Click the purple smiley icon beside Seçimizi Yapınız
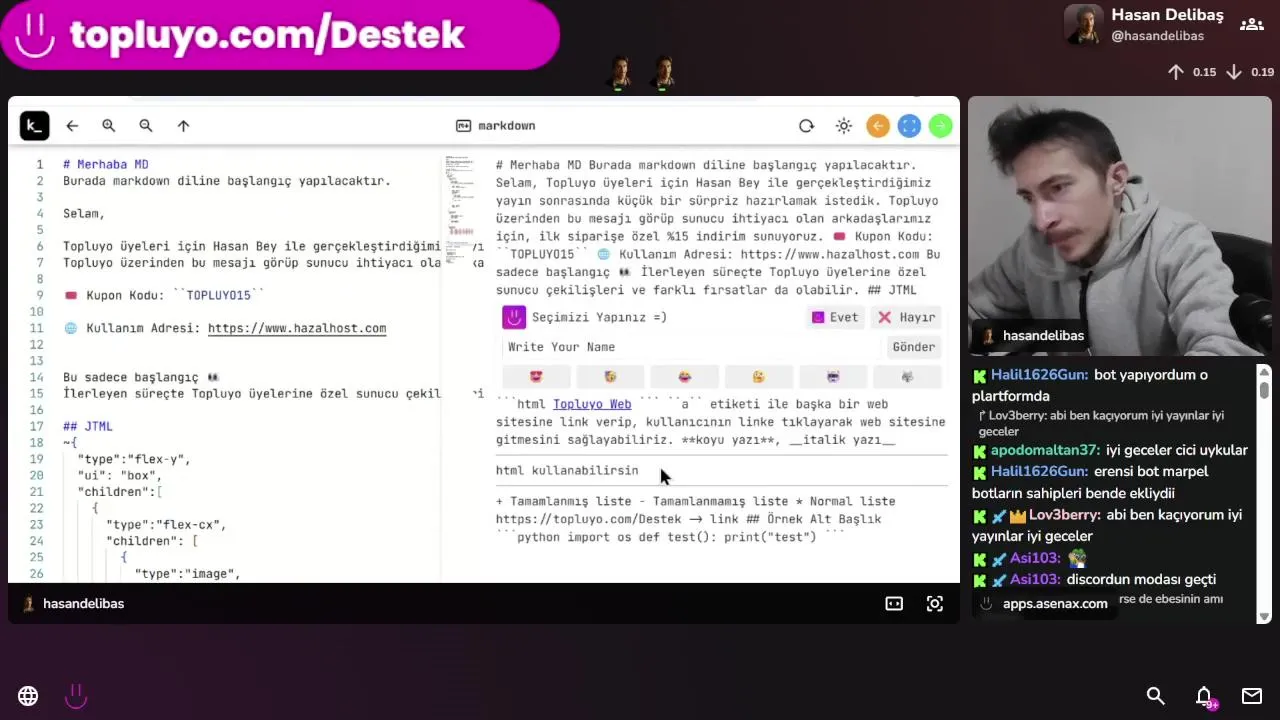1280x720 pixels. (x=514, y=317)
